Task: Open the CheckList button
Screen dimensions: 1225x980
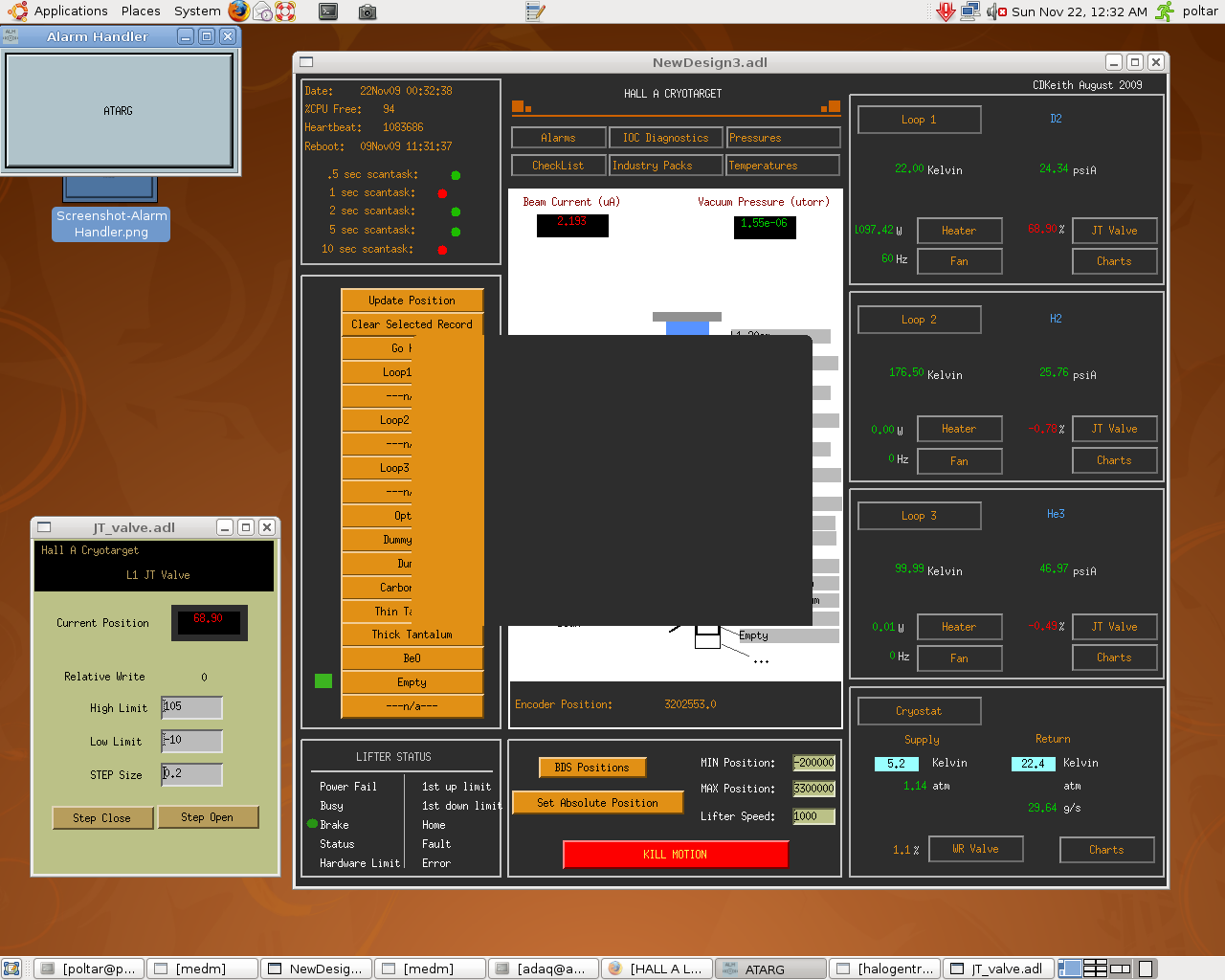Action: point(558,166)
